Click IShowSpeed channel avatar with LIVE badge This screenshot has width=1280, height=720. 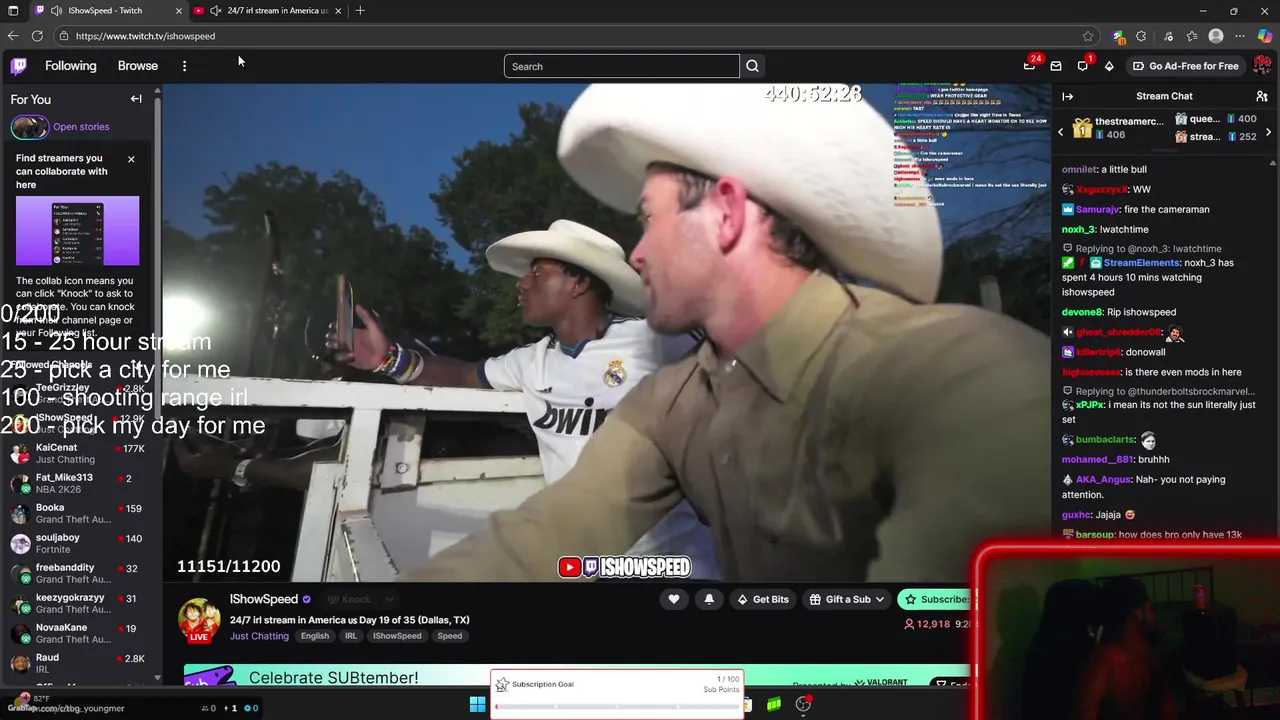pos(199,620)
